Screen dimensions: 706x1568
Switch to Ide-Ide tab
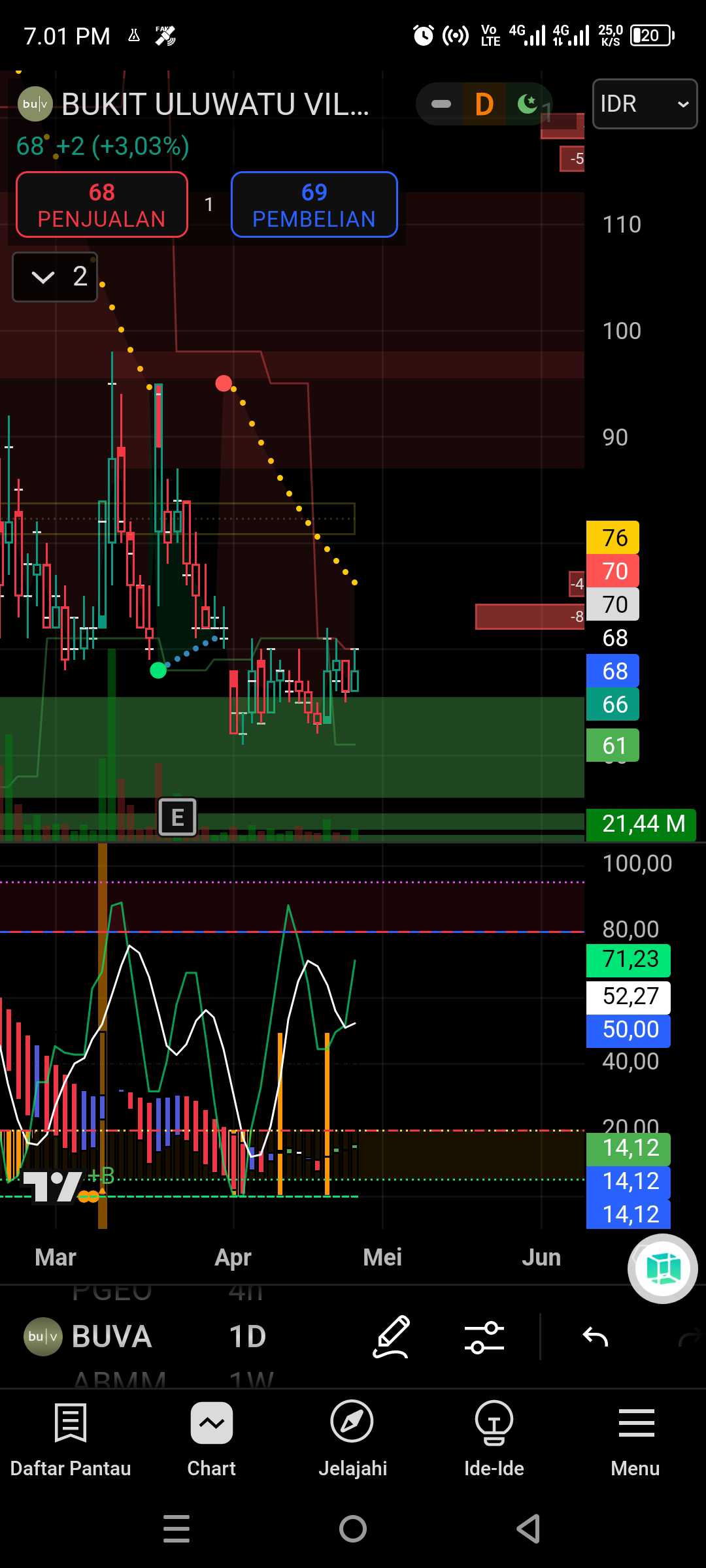click(x=494, y=1441)
